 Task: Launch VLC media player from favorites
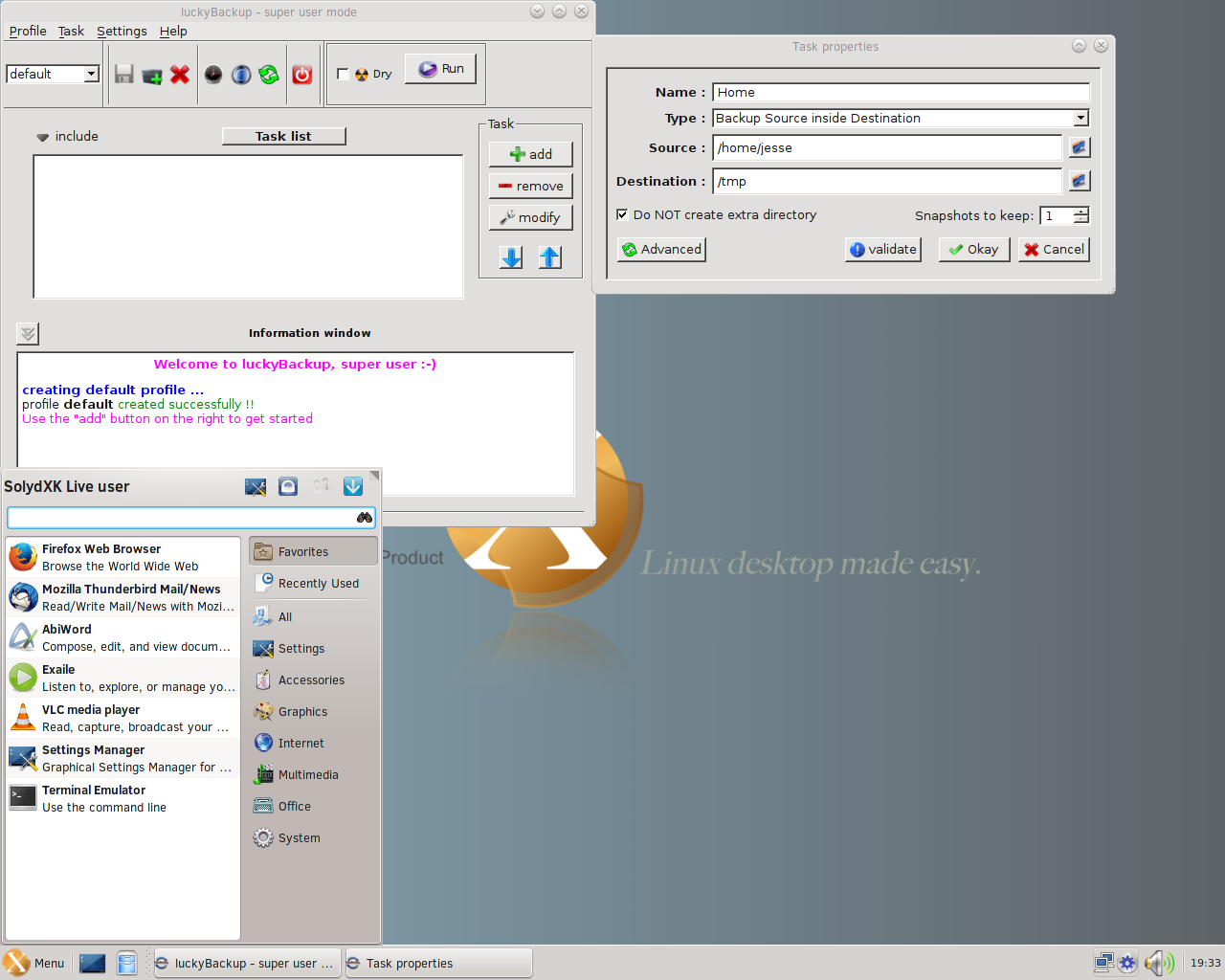(122, 718)
